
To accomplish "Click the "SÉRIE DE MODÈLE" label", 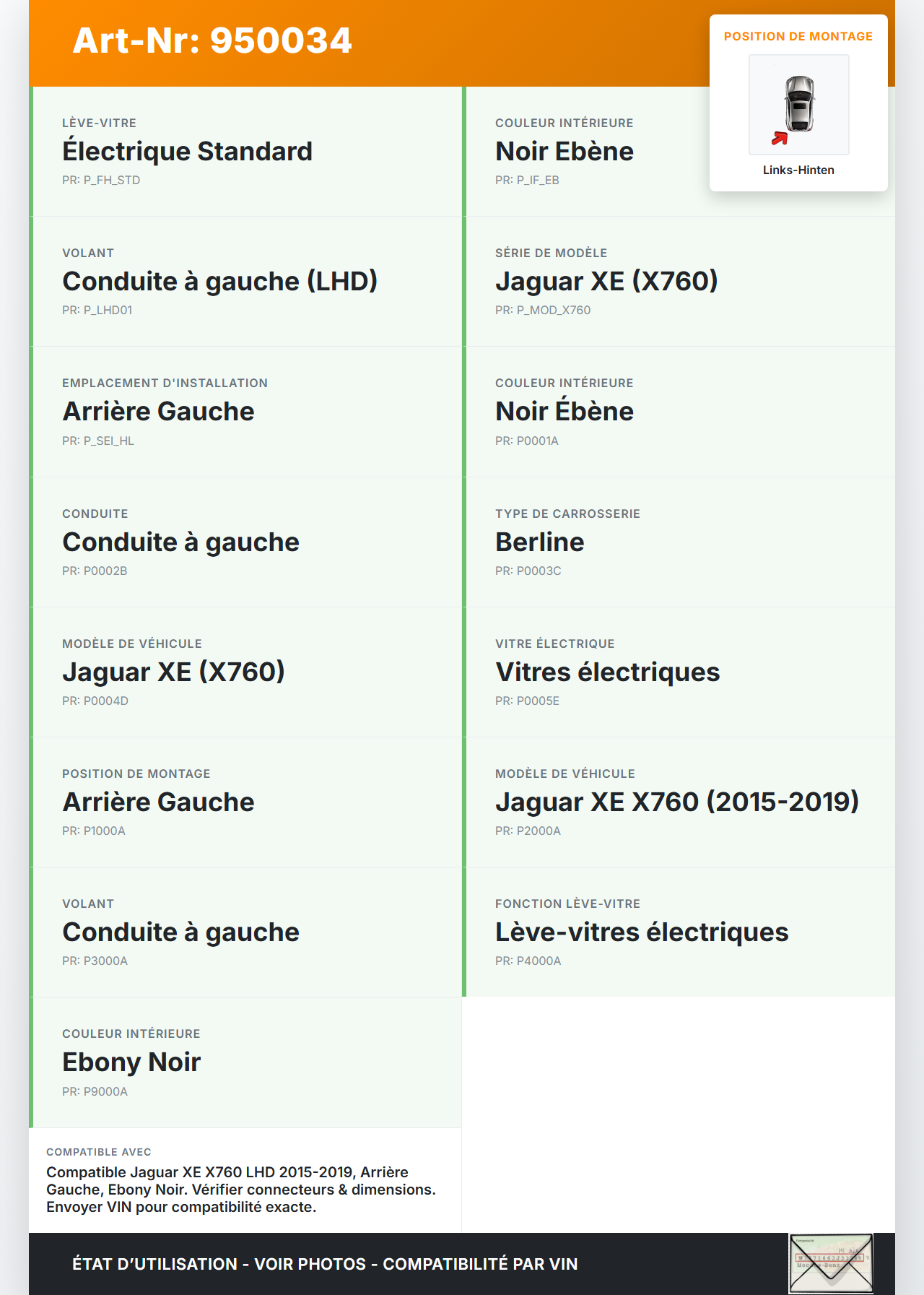I will [x=551, y=254].
